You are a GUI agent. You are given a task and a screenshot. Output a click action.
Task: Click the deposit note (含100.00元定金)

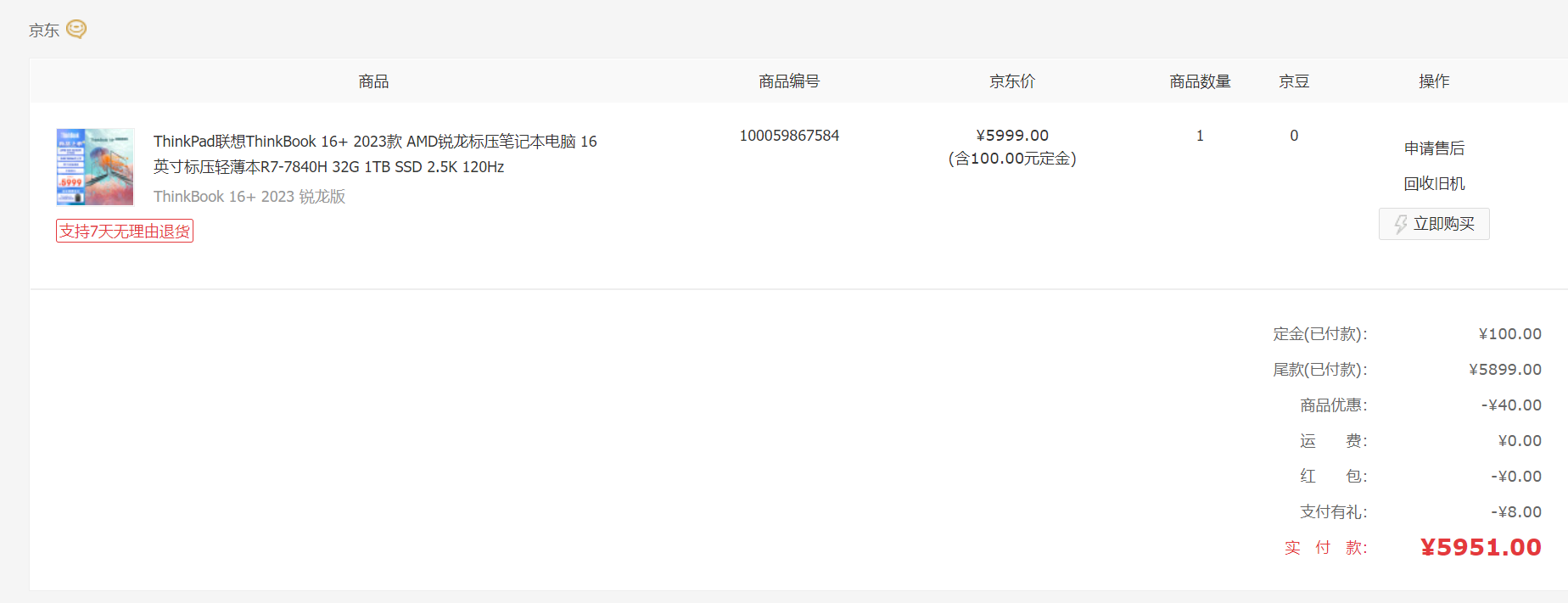pyautogui.click(x=1012, y=159)
